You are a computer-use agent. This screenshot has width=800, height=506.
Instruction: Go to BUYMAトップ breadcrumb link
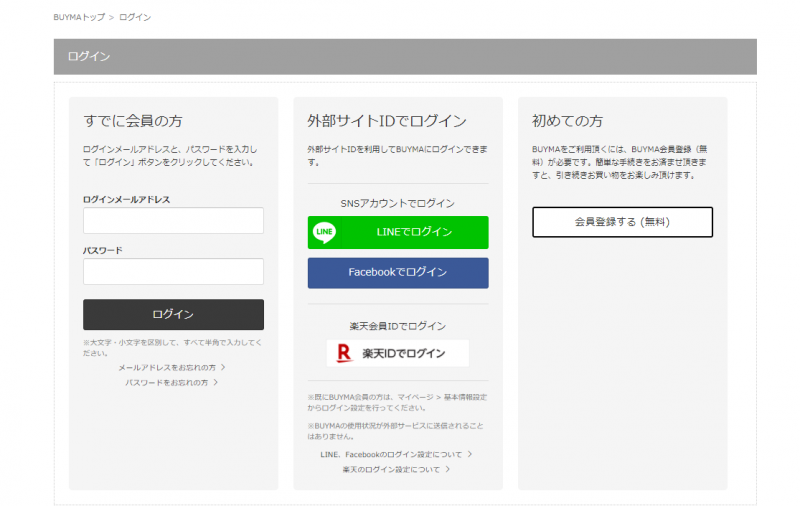click(78, 18)
